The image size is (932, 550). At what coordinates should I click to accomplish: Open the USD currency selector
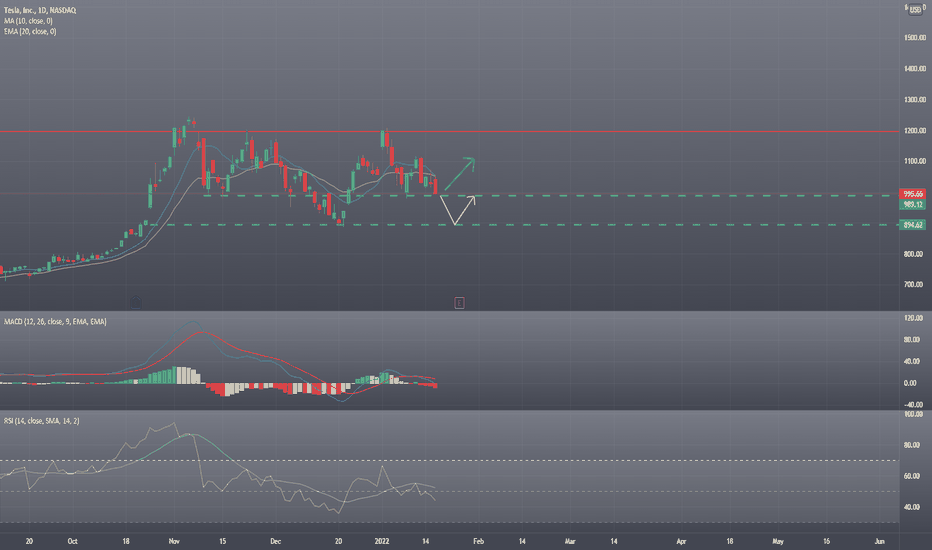915,10
